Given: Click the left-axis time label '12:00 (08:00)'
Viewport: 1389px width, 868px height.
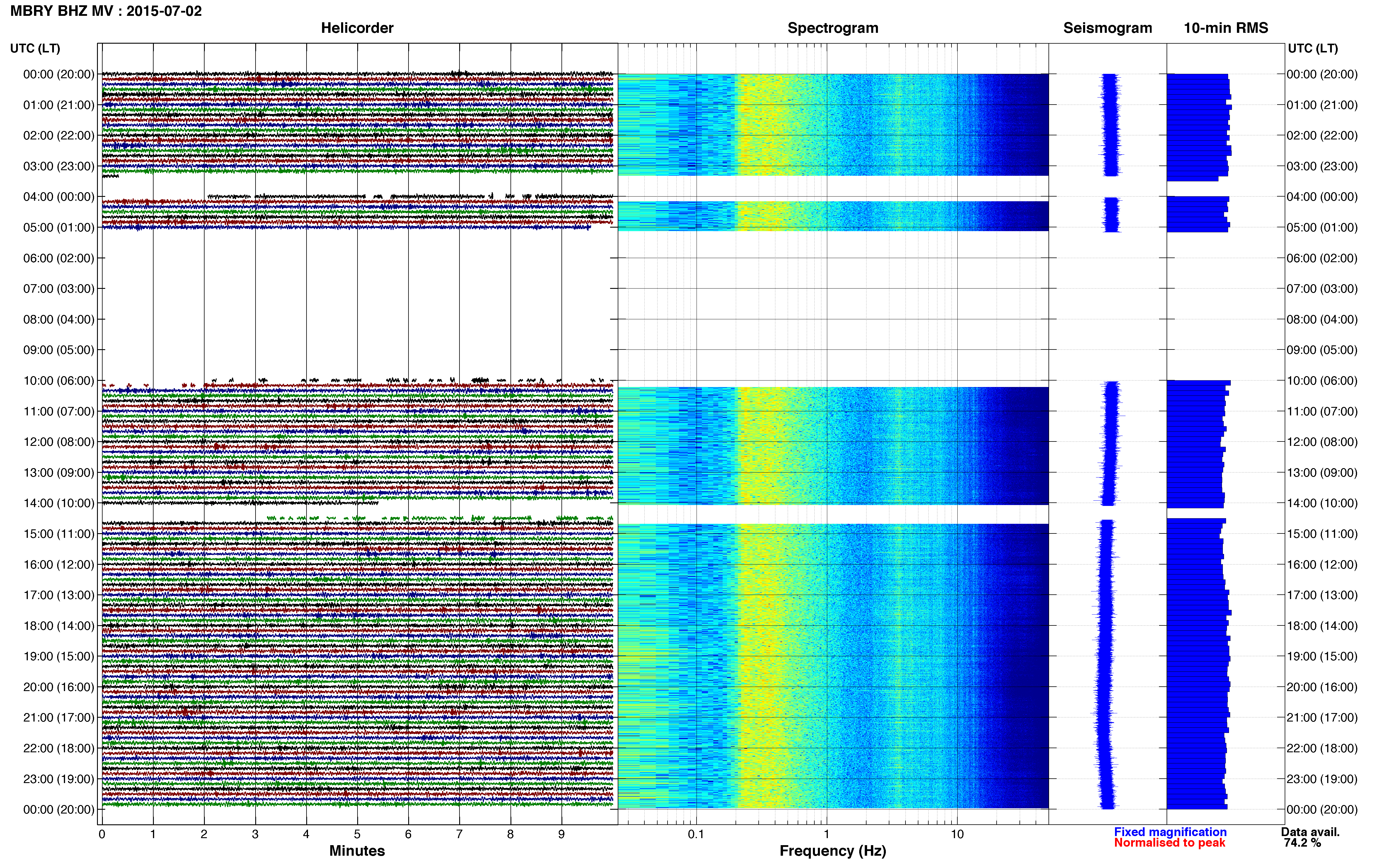Looking at the screenshot, I should coord(59,442).
